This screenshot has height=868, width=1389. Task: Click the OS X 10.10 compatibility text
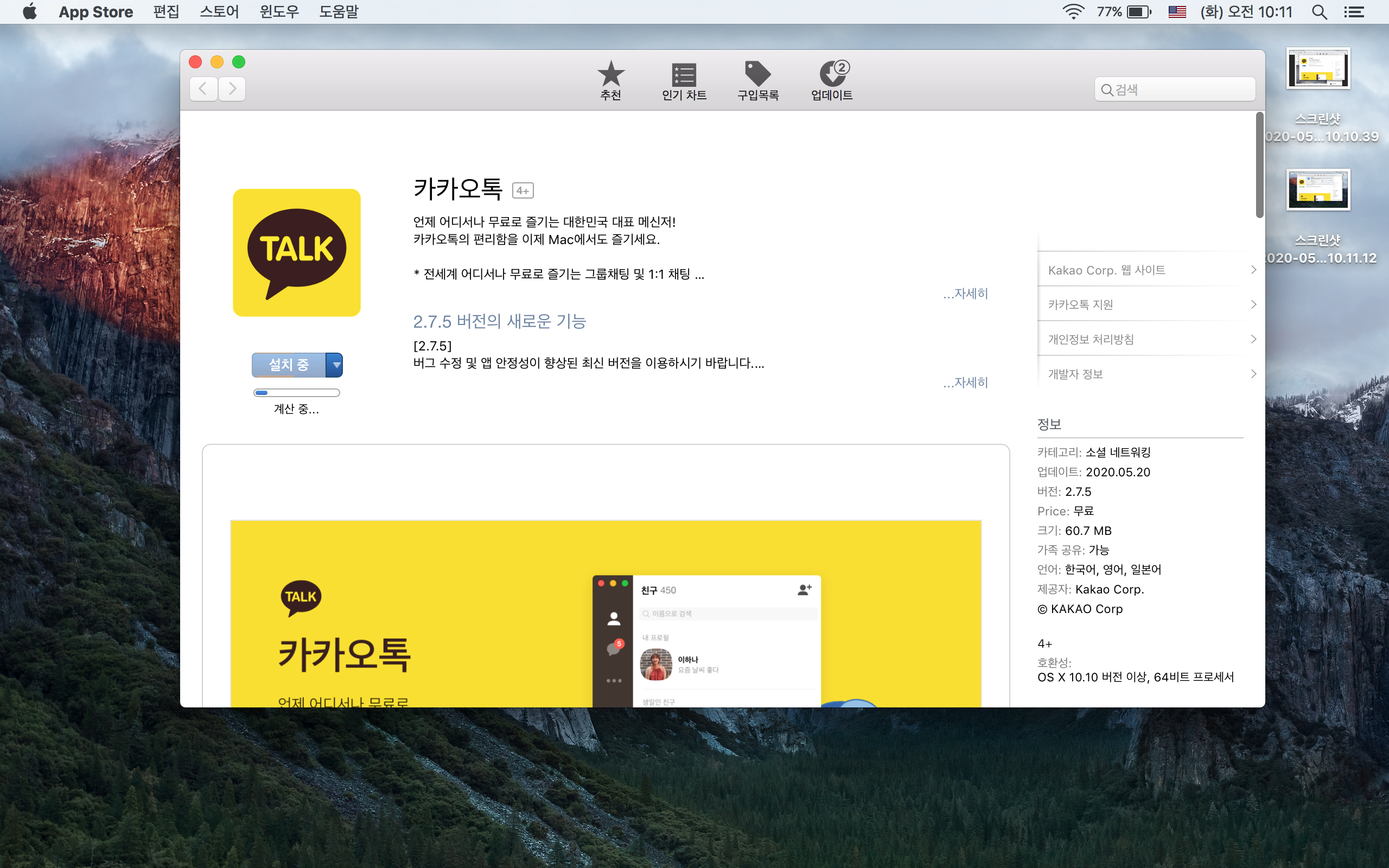1136,678
